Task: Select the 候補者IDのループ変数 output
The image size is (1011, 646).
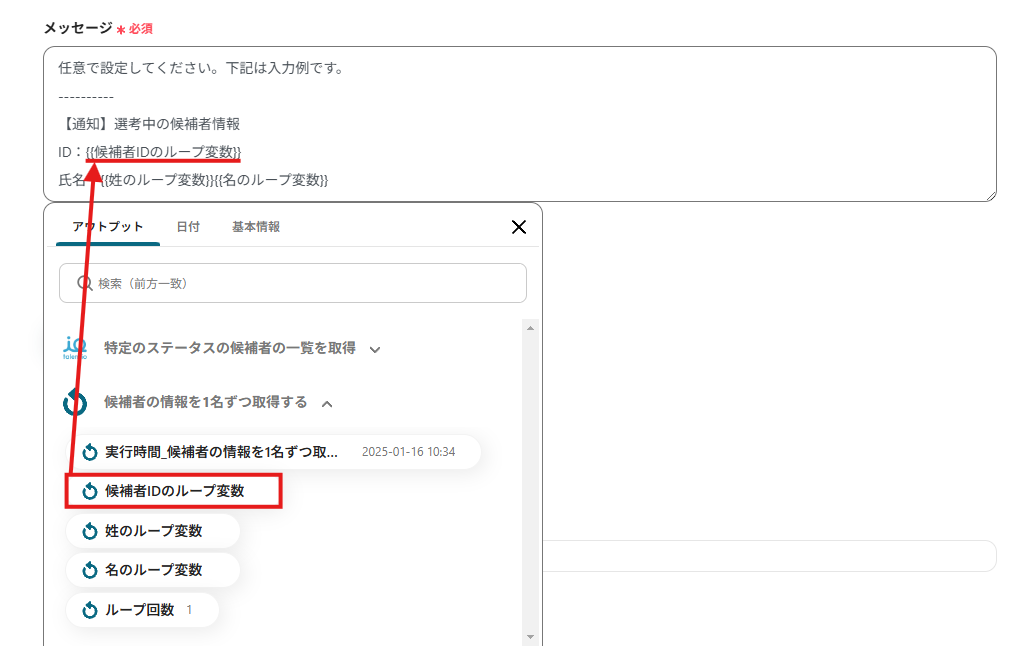Action: coord(174,491)
